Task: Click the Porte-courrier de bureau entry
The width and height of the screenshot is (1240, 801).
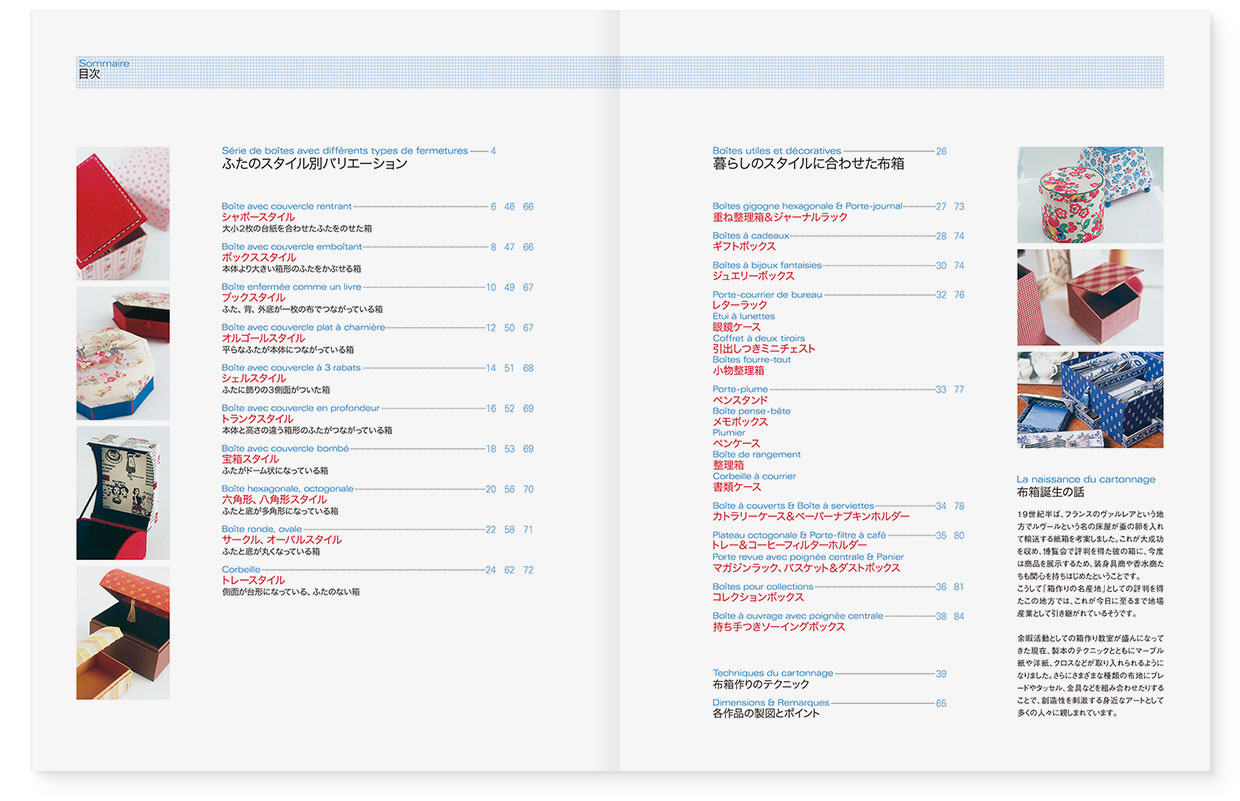Action: click(x=767, y=295)
